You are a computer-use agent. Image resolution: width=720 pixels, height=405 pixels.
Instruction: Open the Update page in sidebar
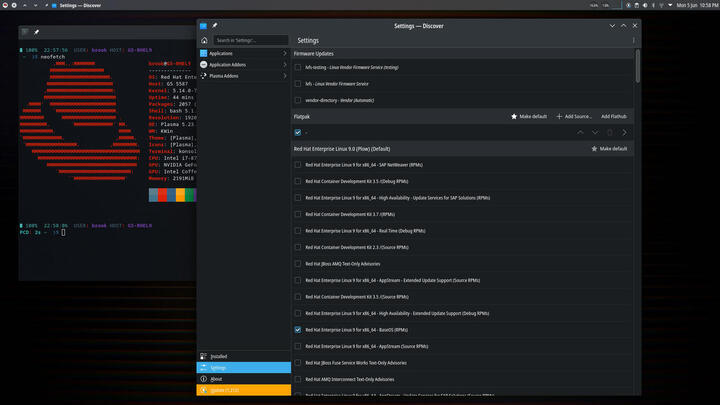(x=244, y=390)
